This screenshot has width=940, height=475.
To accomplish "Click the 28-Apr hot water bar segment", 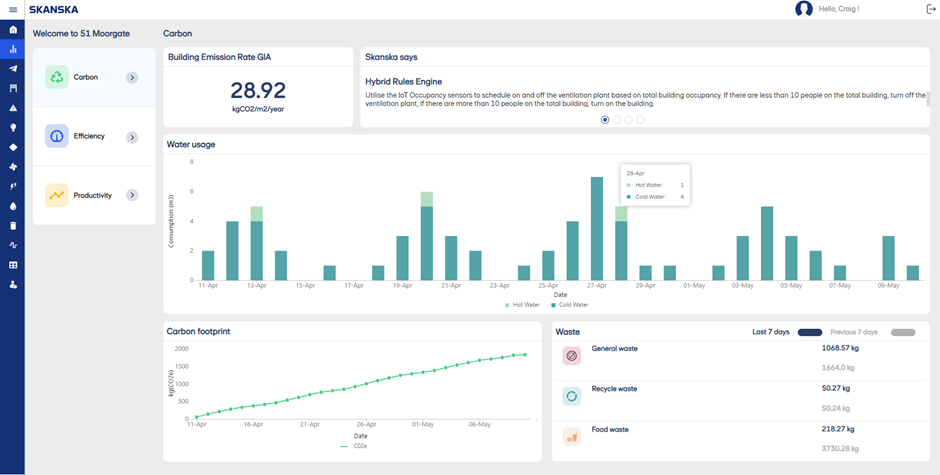I will click(621, 214).
